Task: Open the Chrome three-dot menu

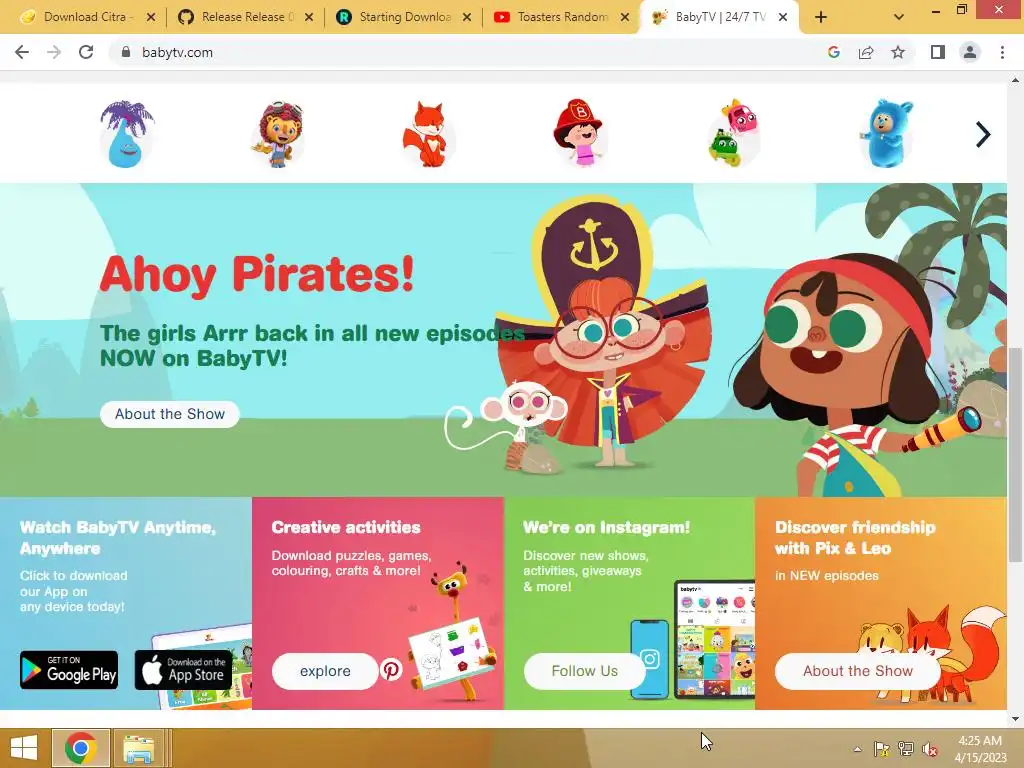Action: tap(1002, 52)
